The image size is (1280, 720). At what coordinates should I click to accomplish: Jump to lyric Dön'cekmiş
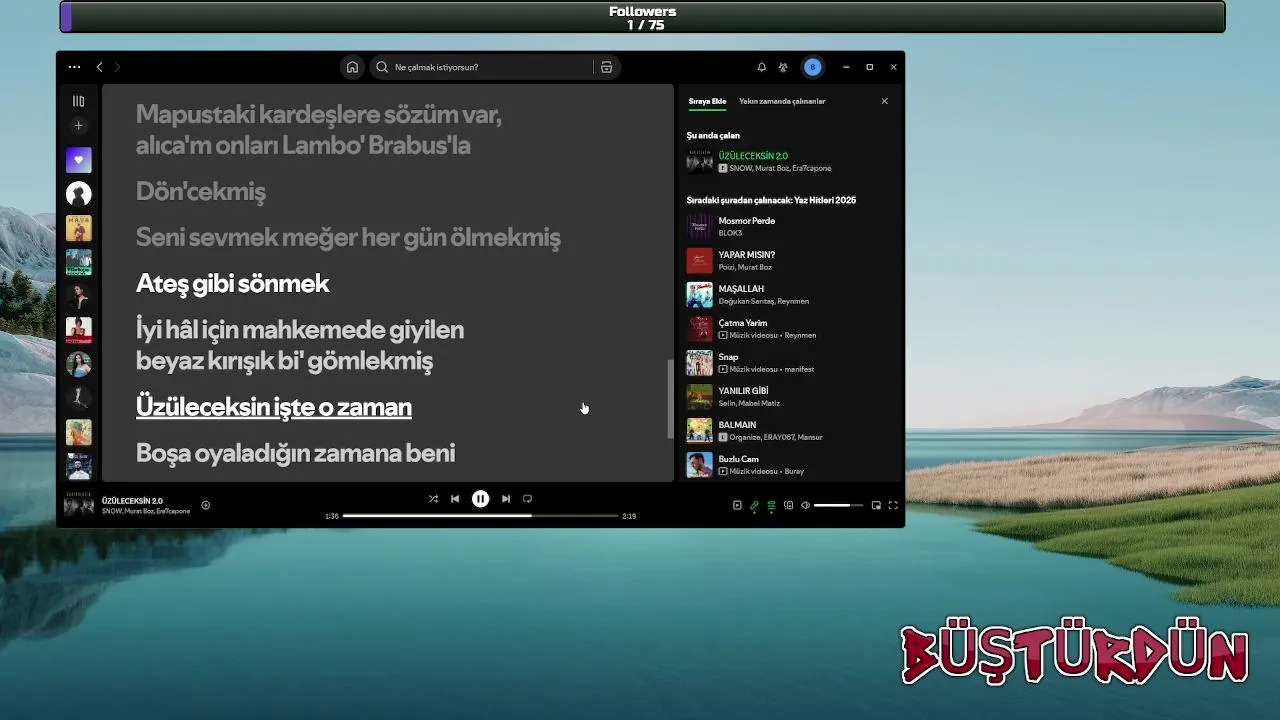(x=200, y=192)
